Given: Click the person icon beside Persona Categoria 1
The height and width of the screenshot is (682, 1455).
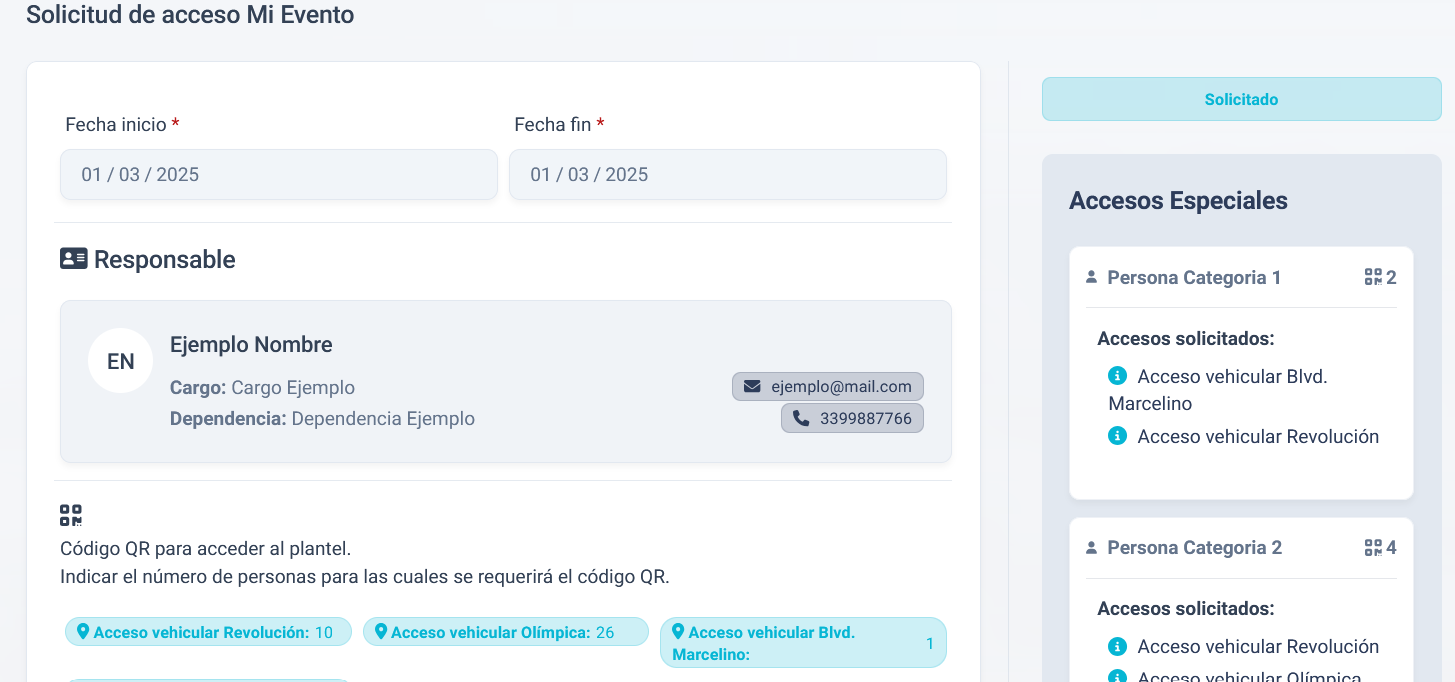Looking at the screenshot, I should click(x=1089, y=277).
